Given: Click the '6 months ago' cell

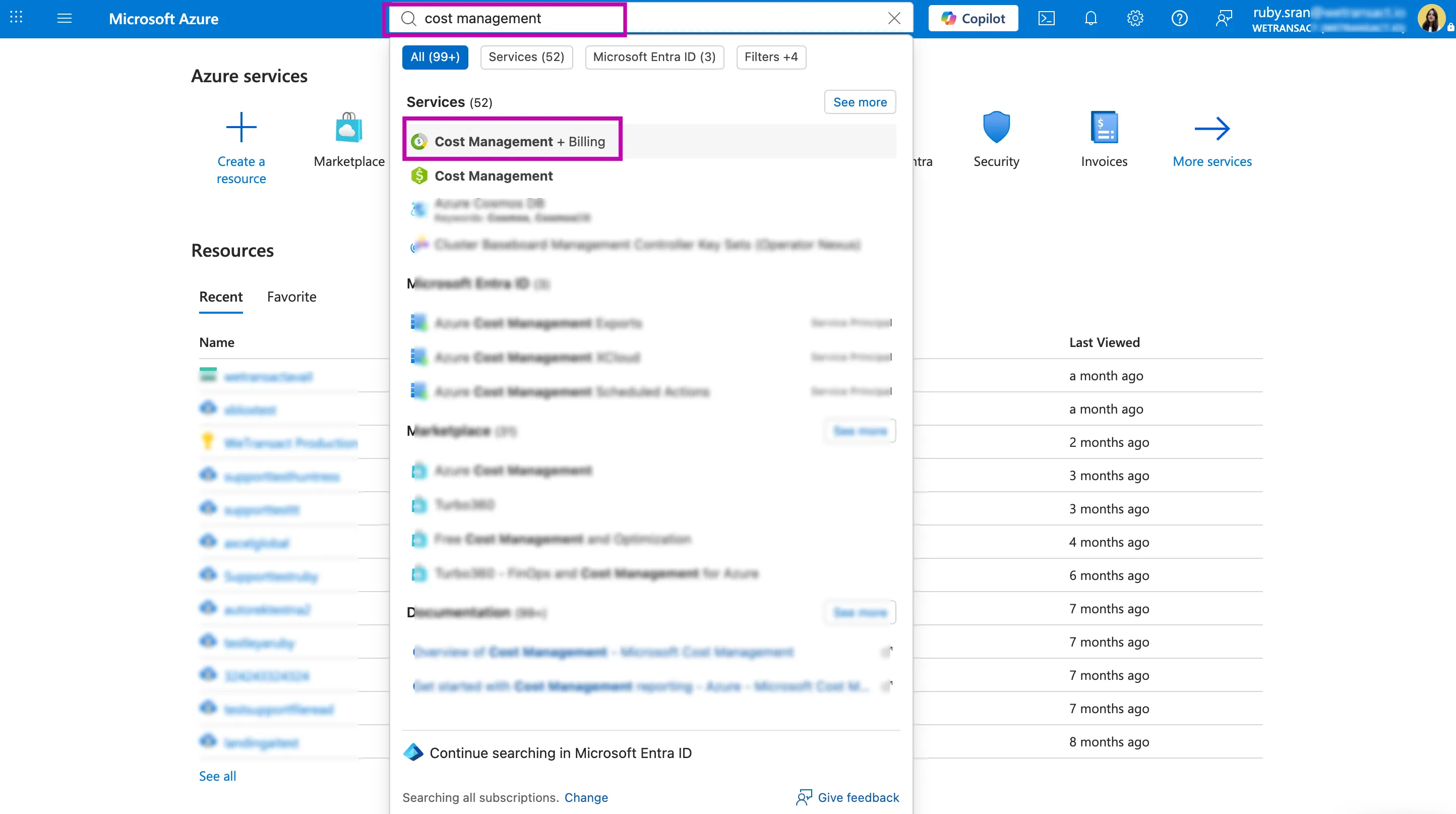Looking at the screenshot, I should coord(1109,576).
